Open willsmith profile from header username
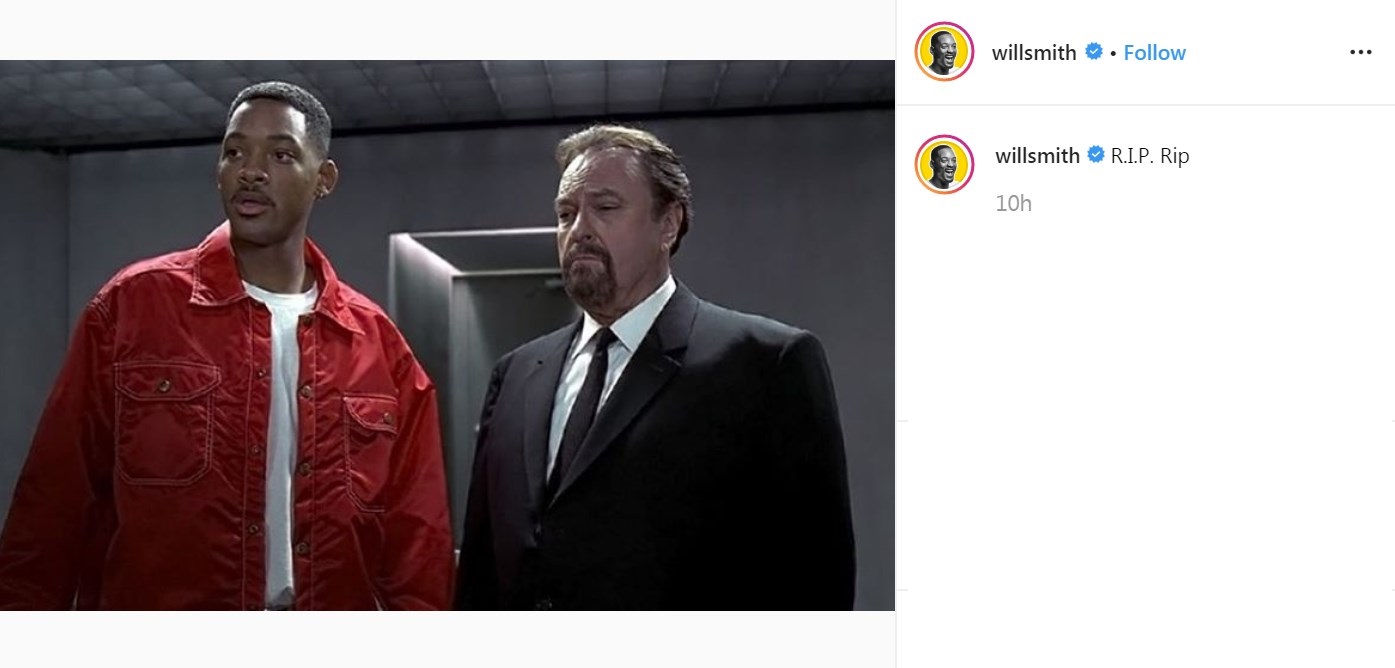This screenshot has width=1395, height=668. pyautogui.click(x=1034, y=53)
